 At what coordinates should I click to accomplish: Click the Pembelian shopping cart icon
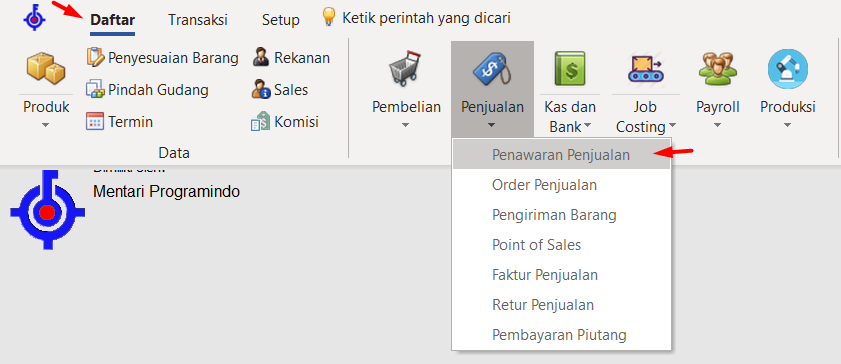click(x=406, y=69)
